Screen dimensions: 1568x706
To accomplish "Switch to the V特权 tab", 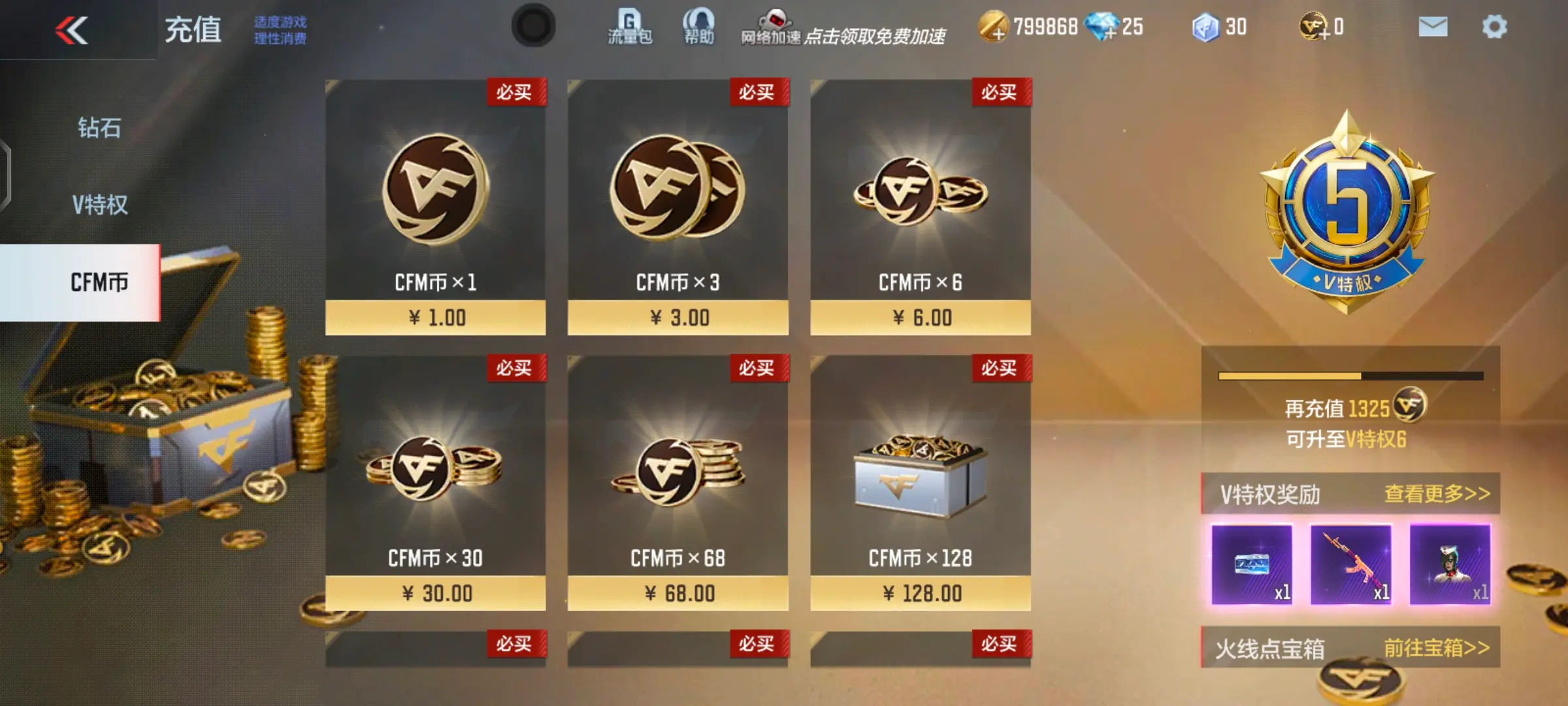I will (x=99, y=205).
